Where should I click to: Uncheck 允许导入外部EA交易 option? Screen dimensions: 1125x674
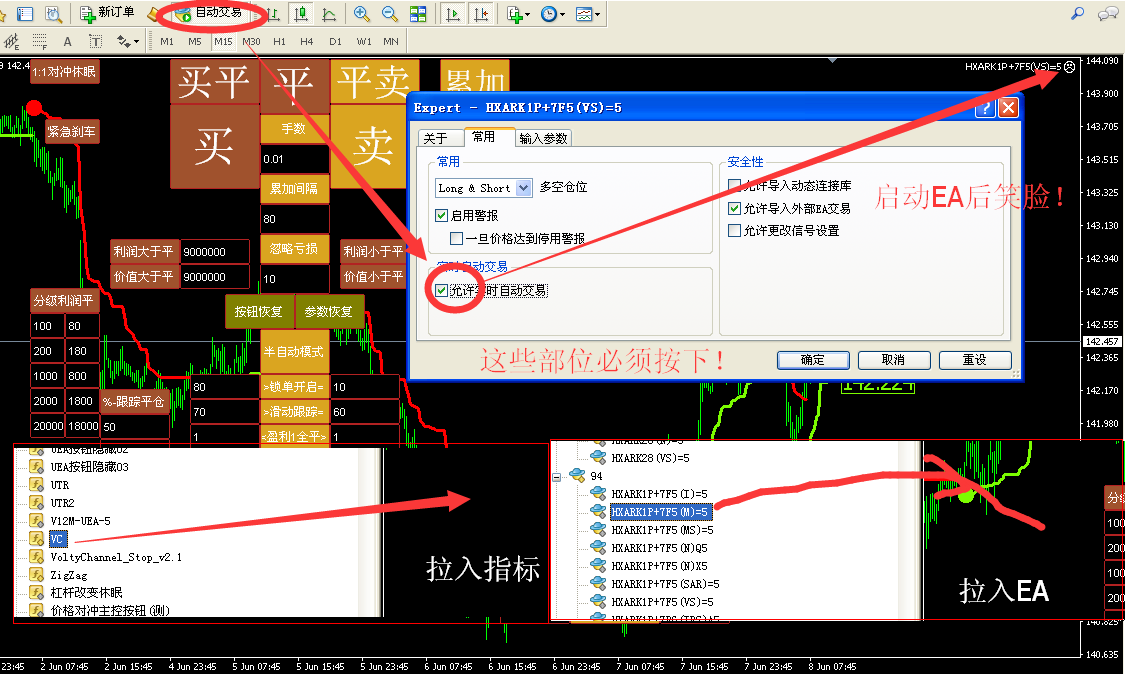(x=735, y=209)
